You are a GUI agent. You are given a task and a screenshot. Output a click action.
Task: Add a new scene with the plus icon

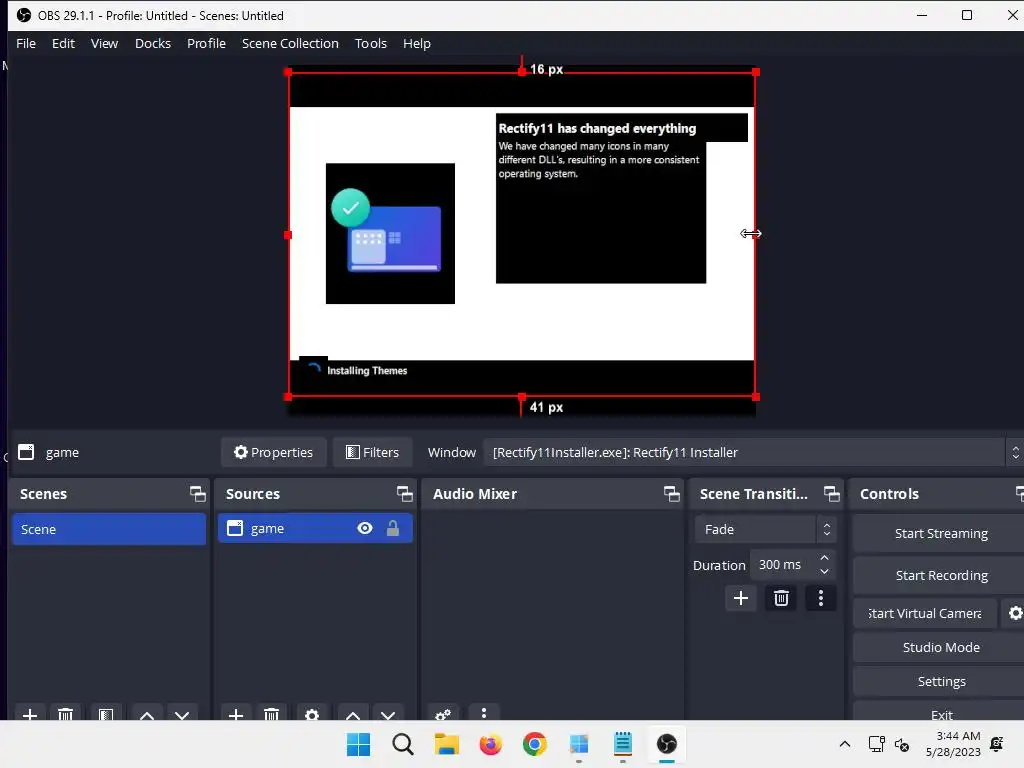click(x=29, y=714)
